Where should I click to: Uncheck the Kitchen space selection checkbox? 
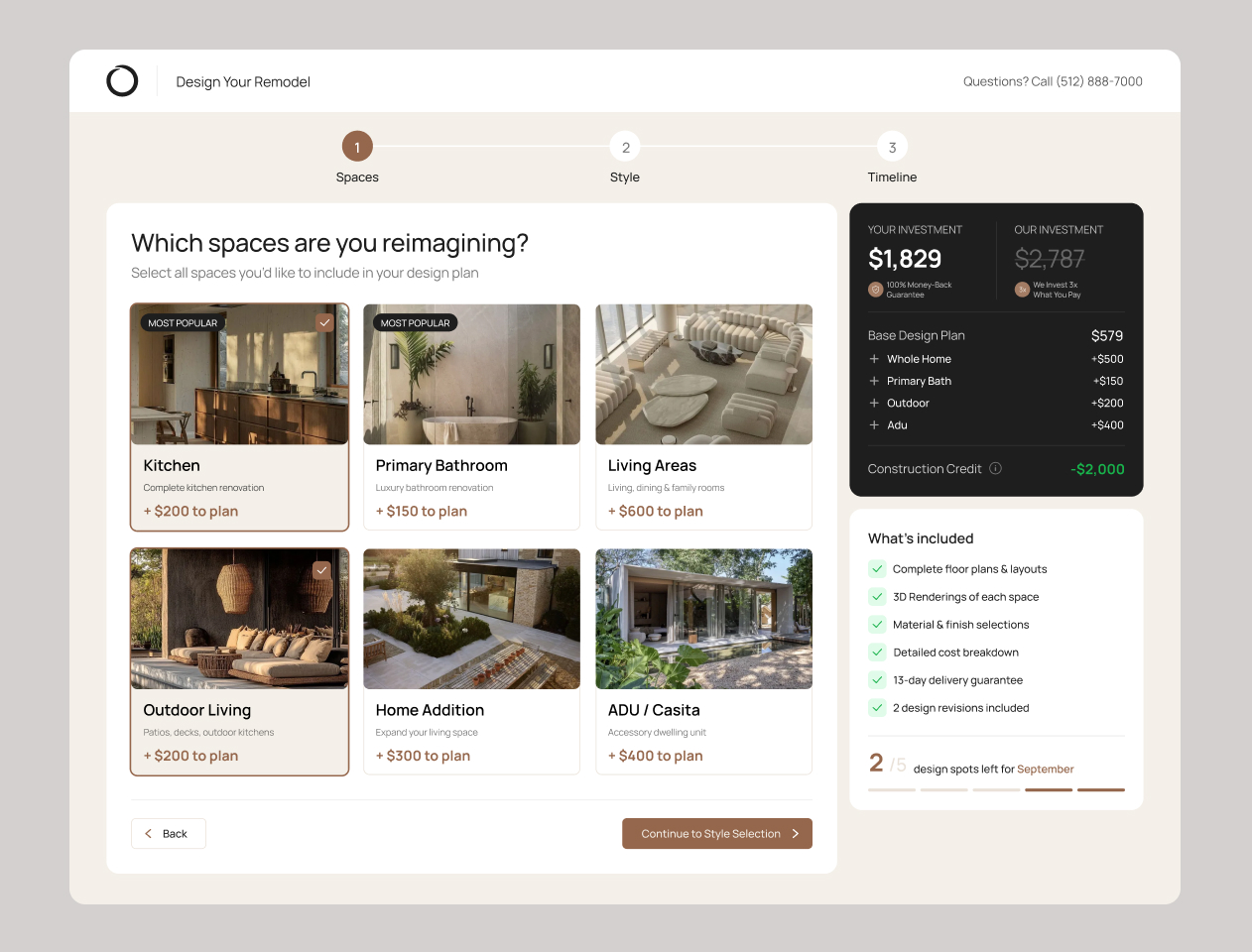point(325,322)
